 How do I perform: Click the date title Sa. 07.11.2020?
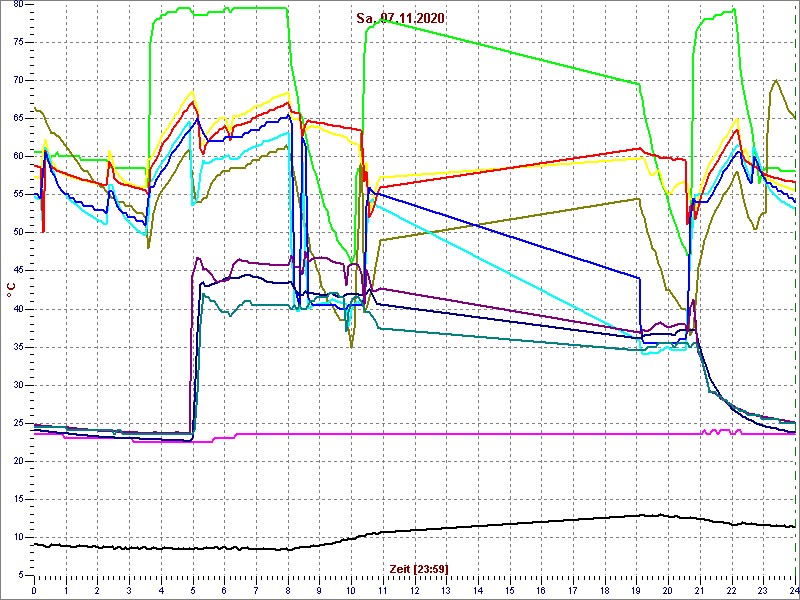click(x=401, y=18)
